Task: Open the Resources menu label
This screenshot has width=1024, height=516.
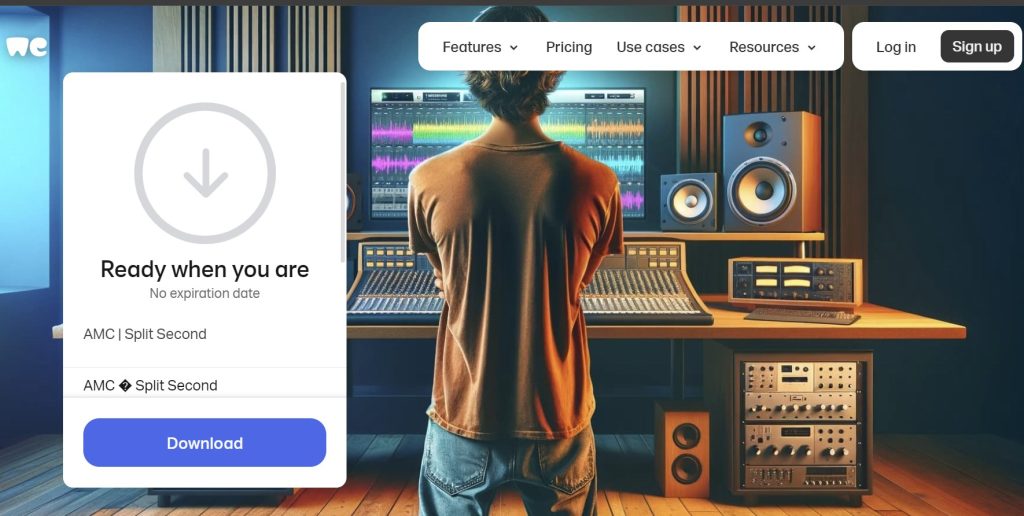Action: [764, 47]
